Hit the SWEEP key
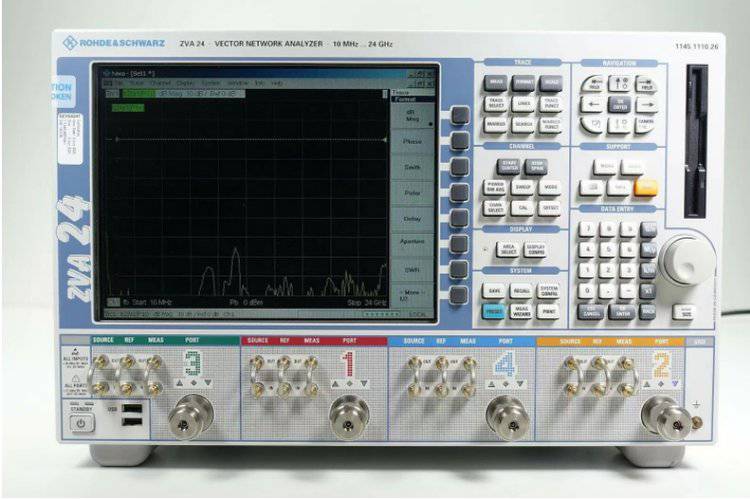 (x=523, y=187)
